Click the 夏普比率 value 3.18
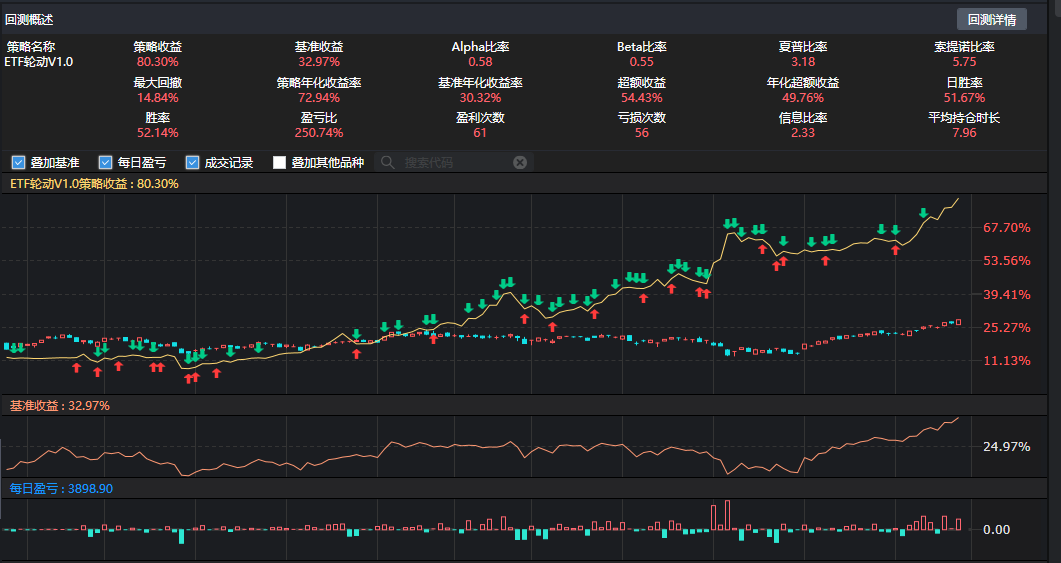The width and height of the screenshot is (1061, 563). click(x=803, y=62)
